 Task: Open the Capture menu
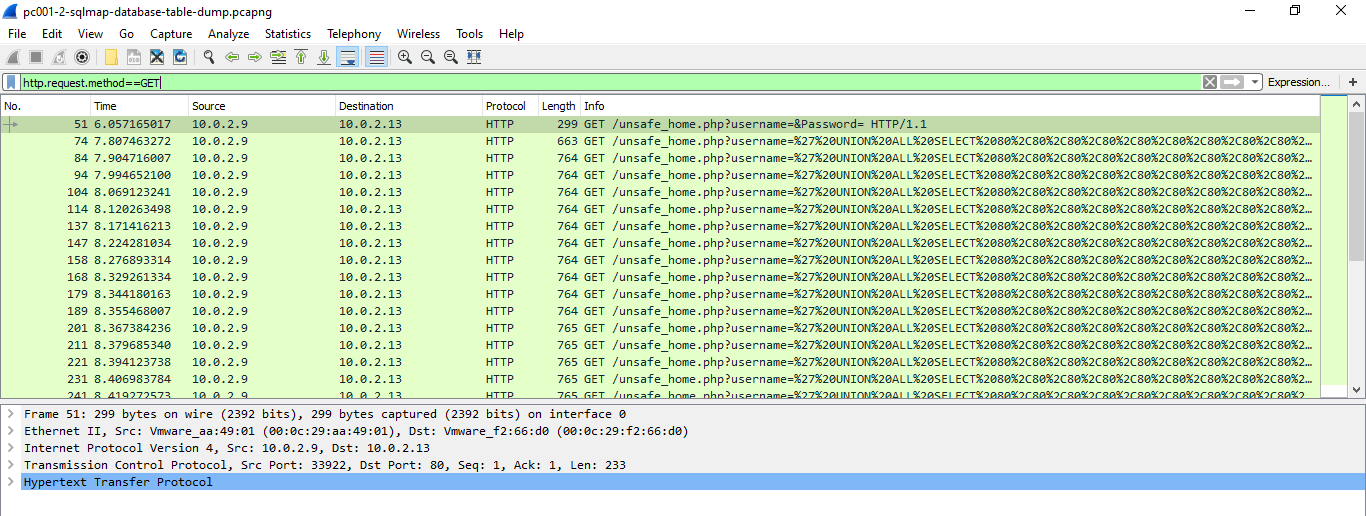pyautogui.click(x=171, y=34)
